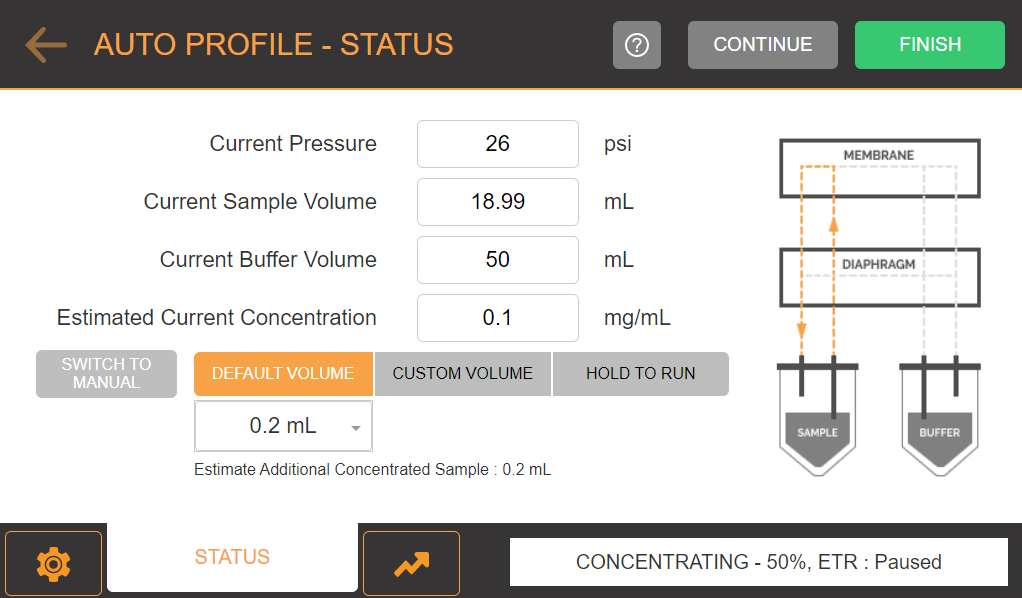Switch to CUSTOM VOLUME mode
The height and width of the screenshot is (598, 1022).
[463, 374]
